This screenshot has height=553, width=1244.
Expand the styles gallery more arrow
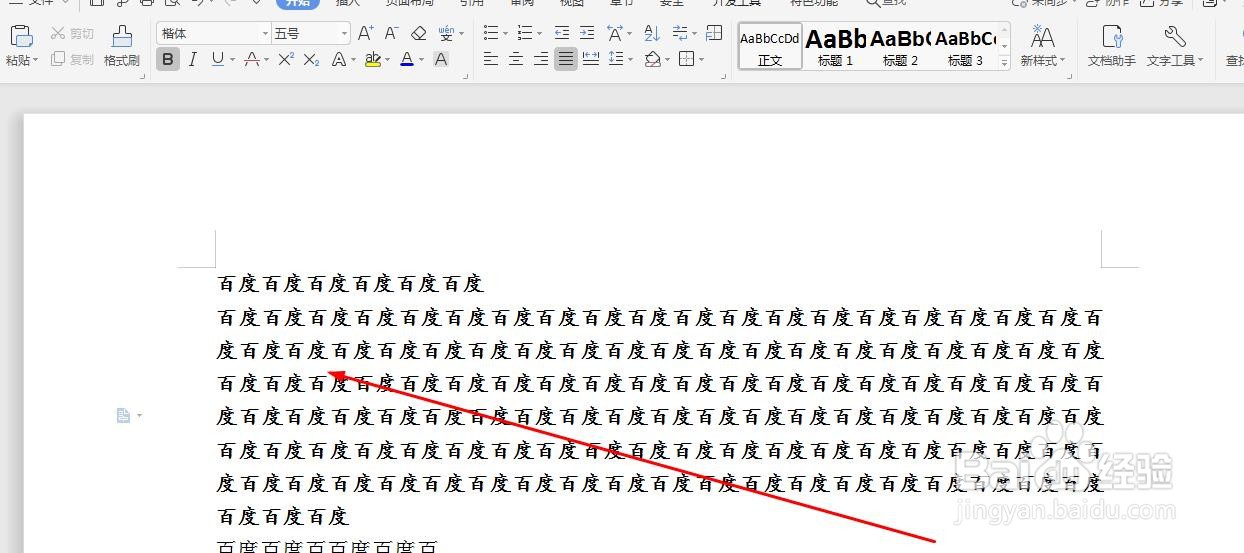pyautogui.click(x=1004, y=62)
